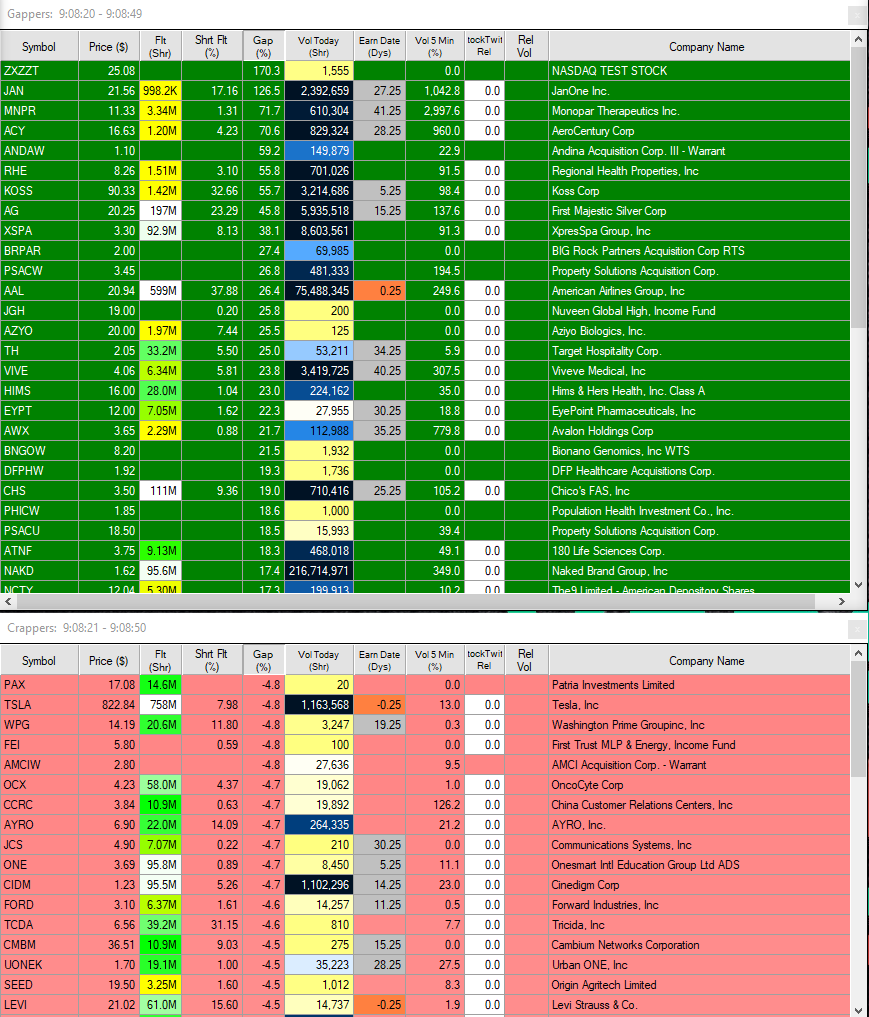
Task: Close the Gappers window
Action: click(x=857, y=16)
